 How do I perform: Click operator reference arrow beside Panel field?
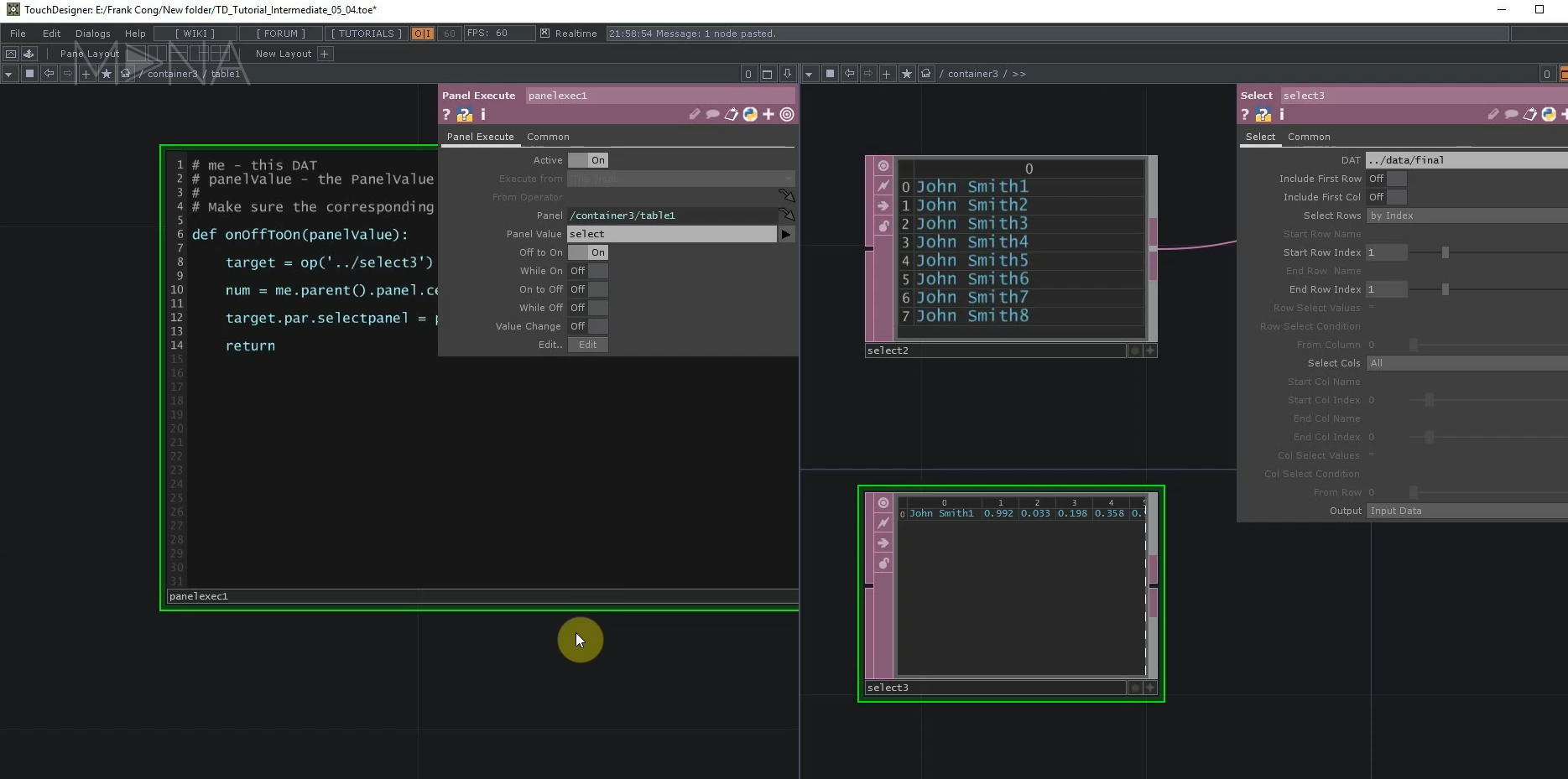click(787, 216)
